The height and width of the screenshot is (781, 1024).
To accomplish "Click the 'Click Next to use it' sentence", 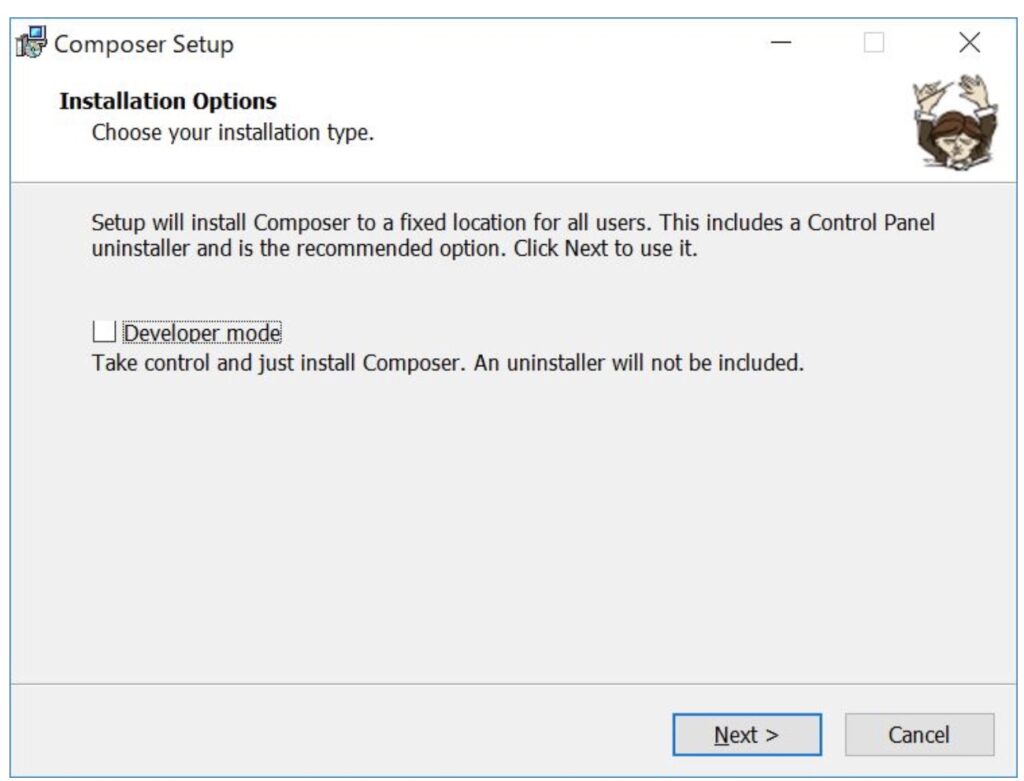I will pyautogui.click(x=605, y=249).
